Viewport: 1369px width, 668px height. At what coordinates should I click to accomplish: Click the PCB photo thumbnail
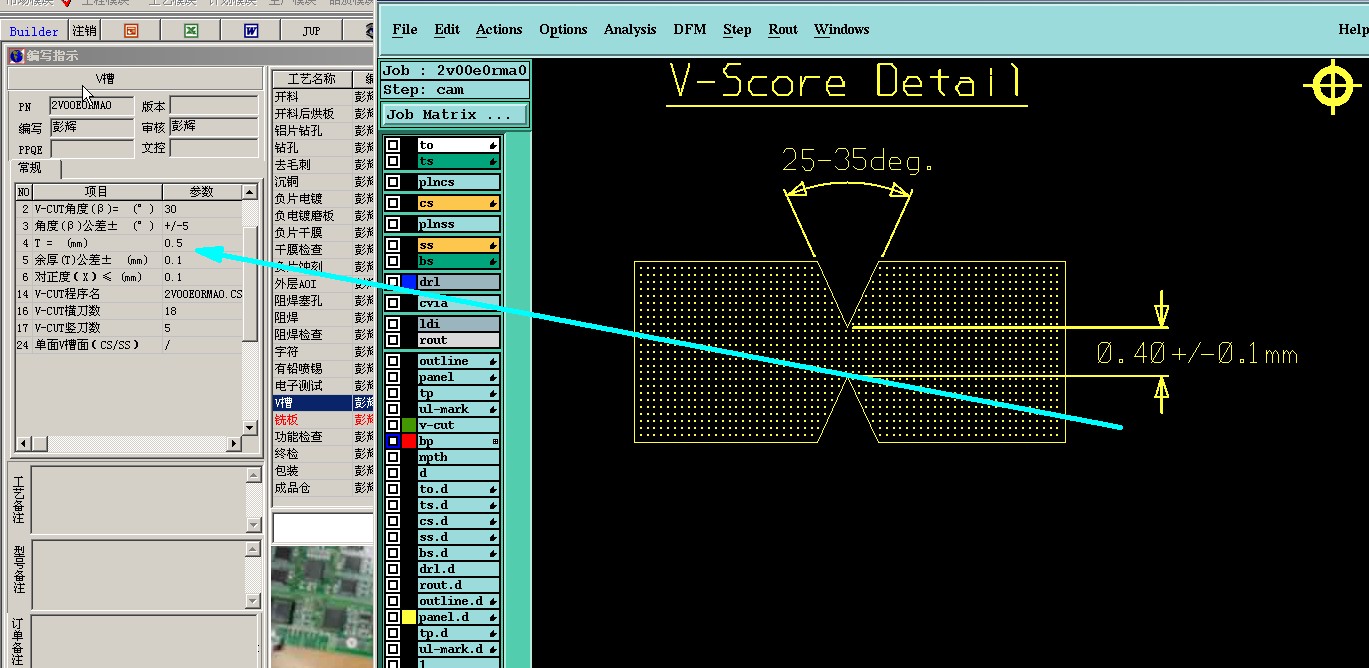322,606
